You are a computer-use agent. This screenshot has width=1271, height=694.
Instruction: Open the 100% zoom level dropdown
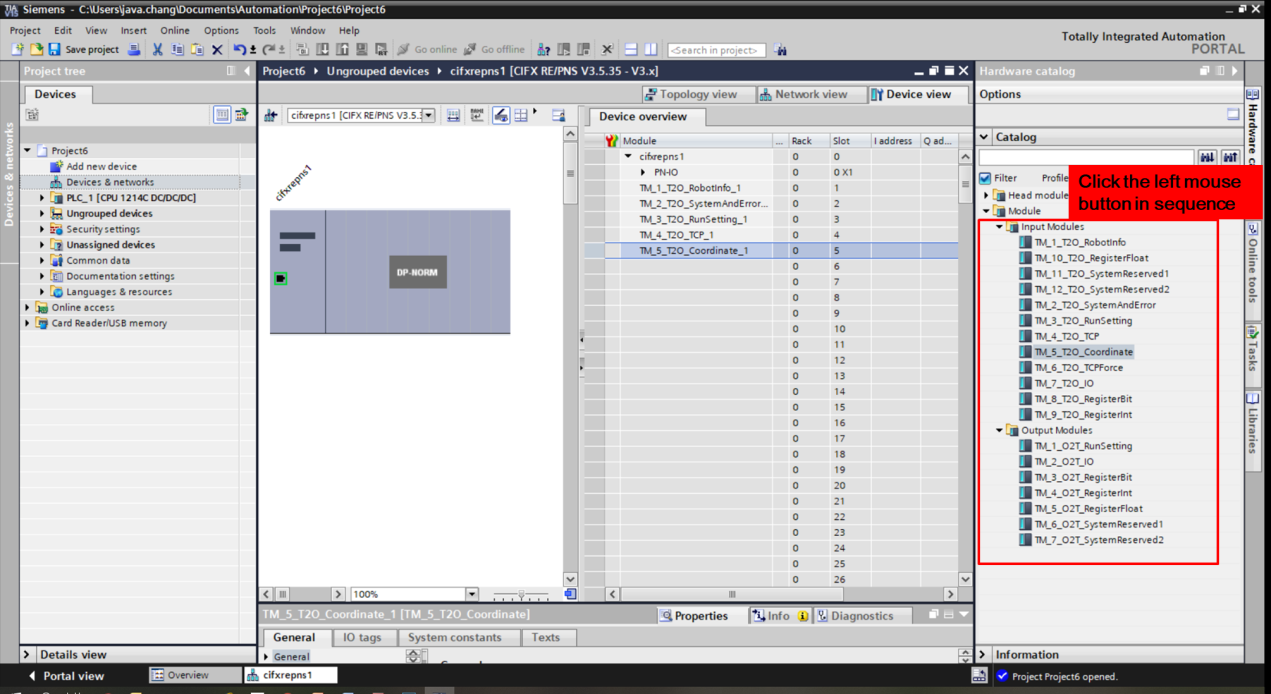472,594
